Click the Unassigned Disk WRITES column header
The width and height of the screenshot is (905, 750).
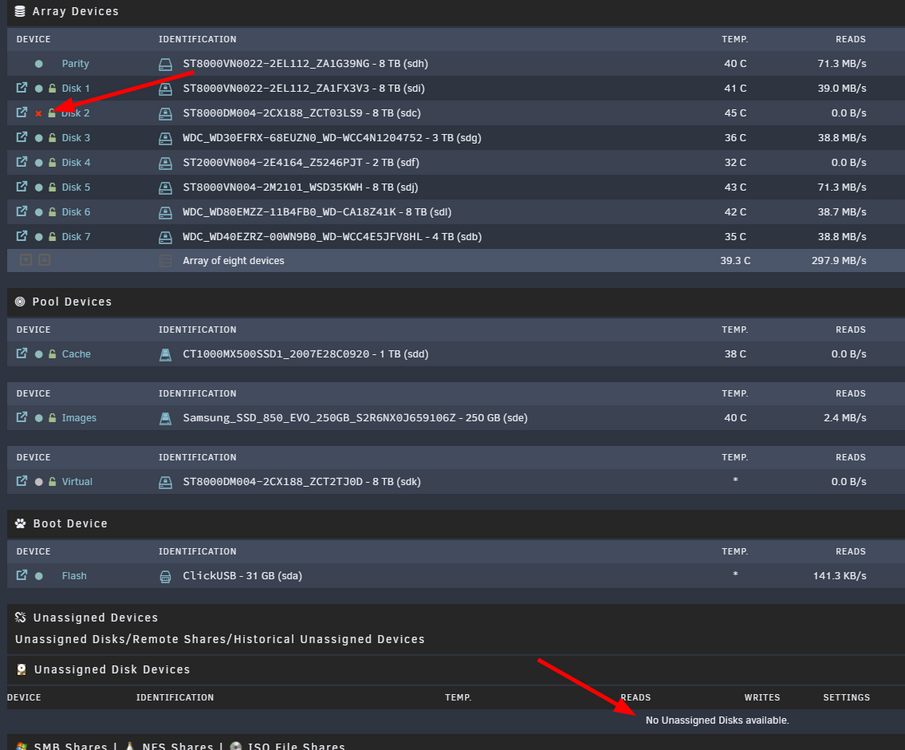coord(762,697)
